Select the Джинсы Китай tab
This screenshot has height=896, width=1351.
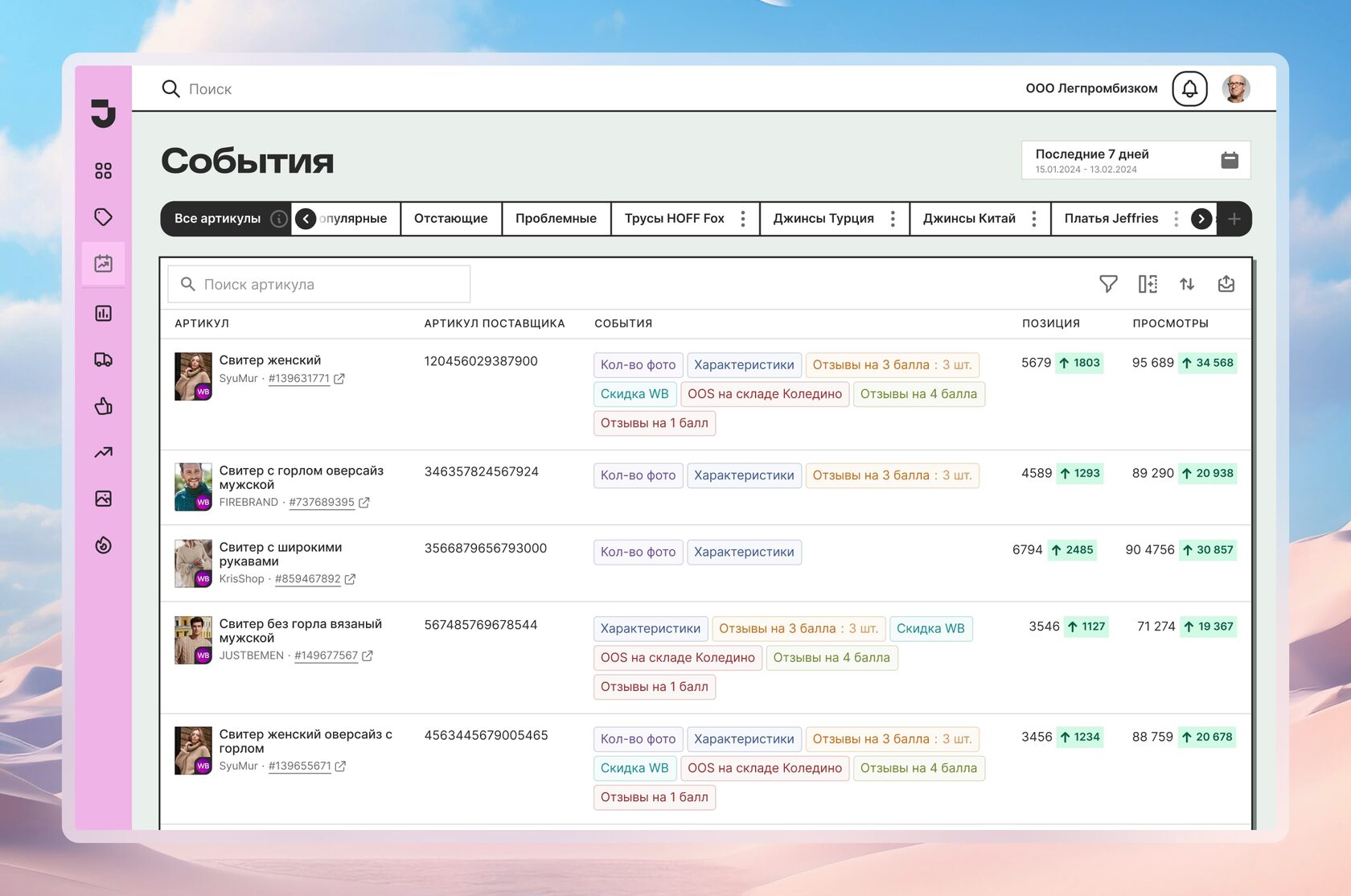pos(969,219)
